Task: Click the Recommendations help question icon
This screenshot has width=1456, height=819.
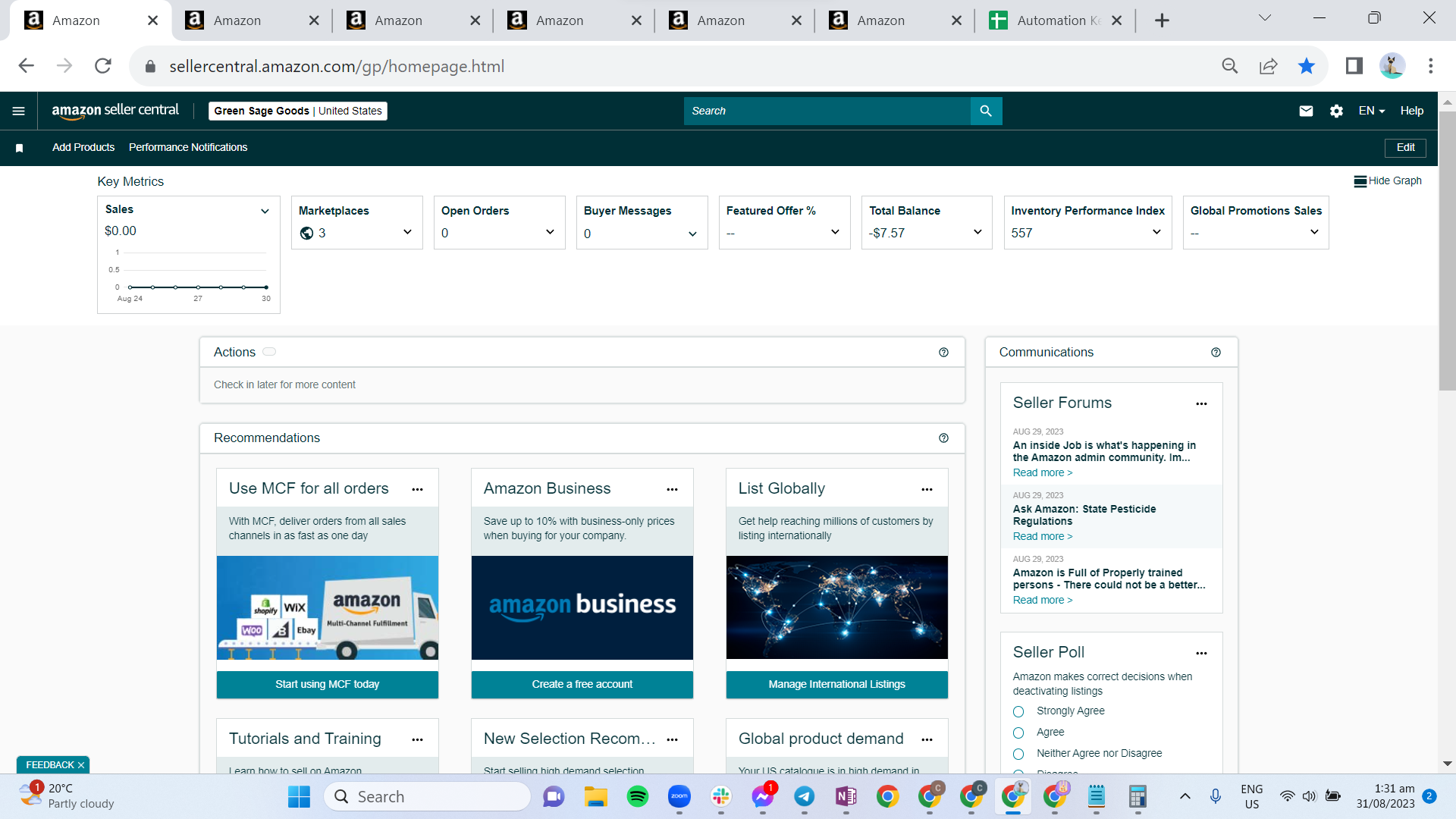Action: [x=943, y=438]
